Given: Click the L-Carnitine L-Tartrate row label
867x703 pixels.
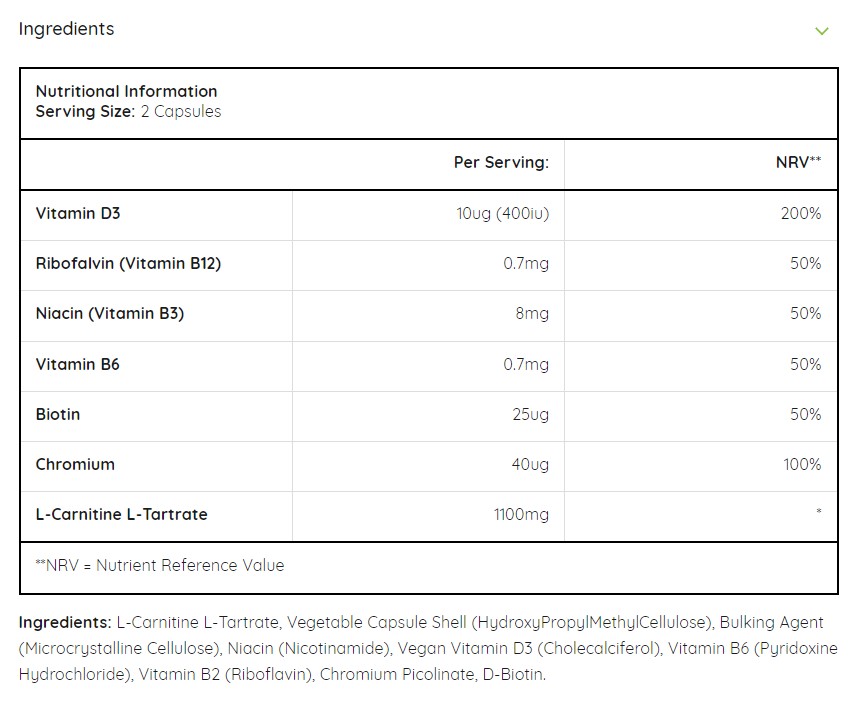Looking at the screenshot, I should click(122, 514).
